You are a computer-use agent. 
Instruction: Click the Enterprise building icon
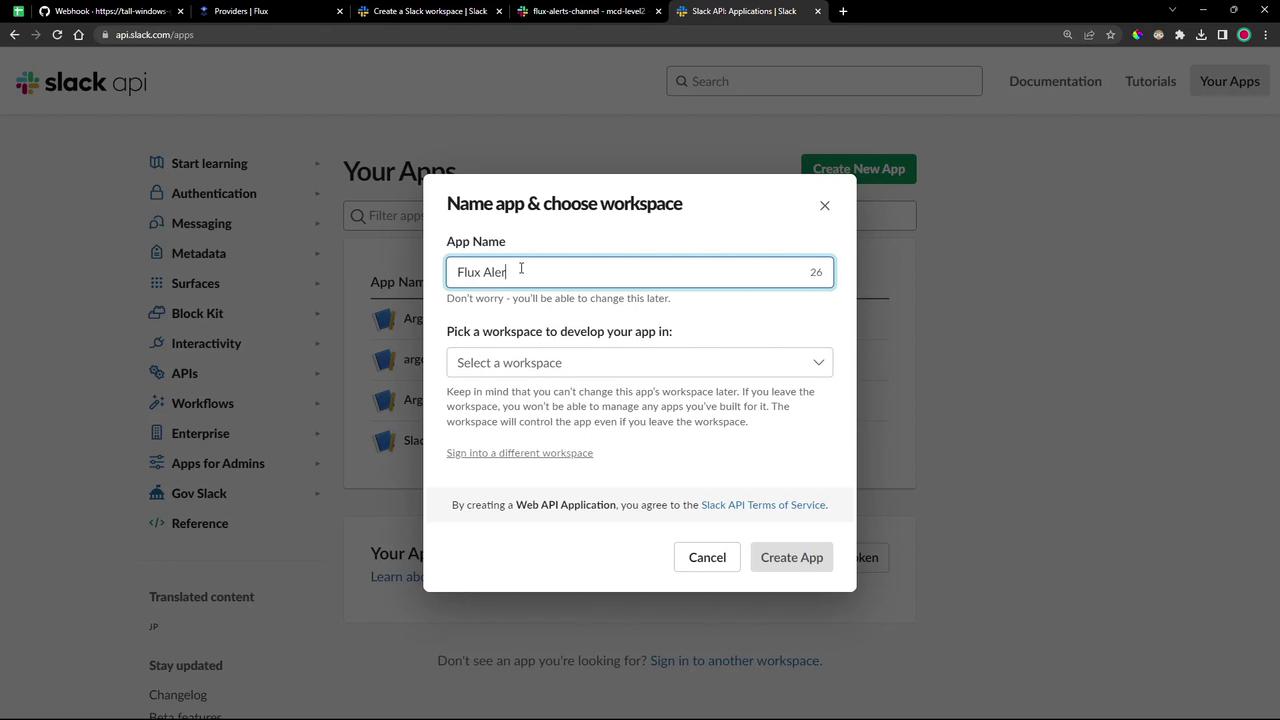click(x=157, y=433)
